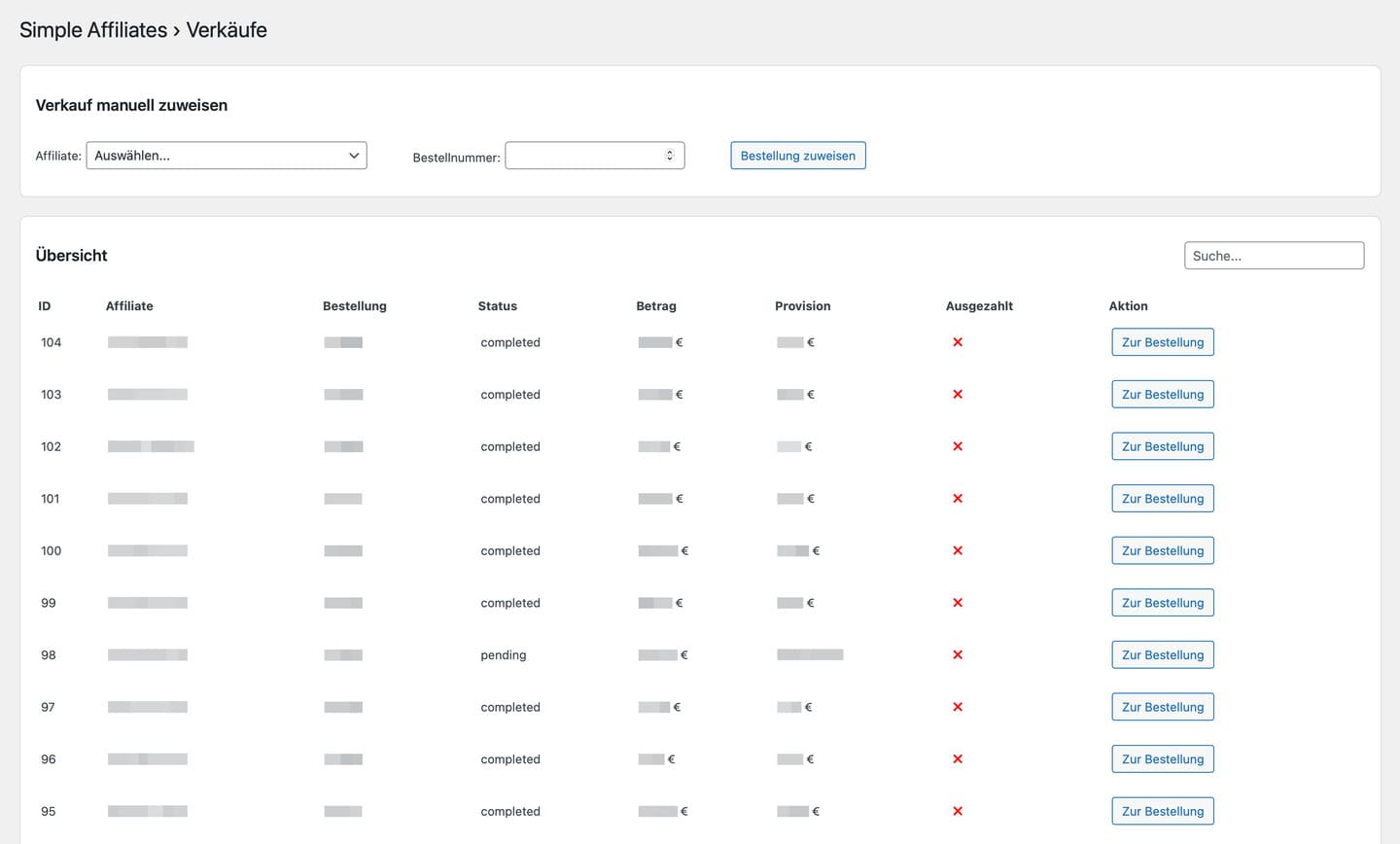Click unpaid X icon for sale 102
The width and height of the screenshot is (1400, 844).
(x=958, y=446)
